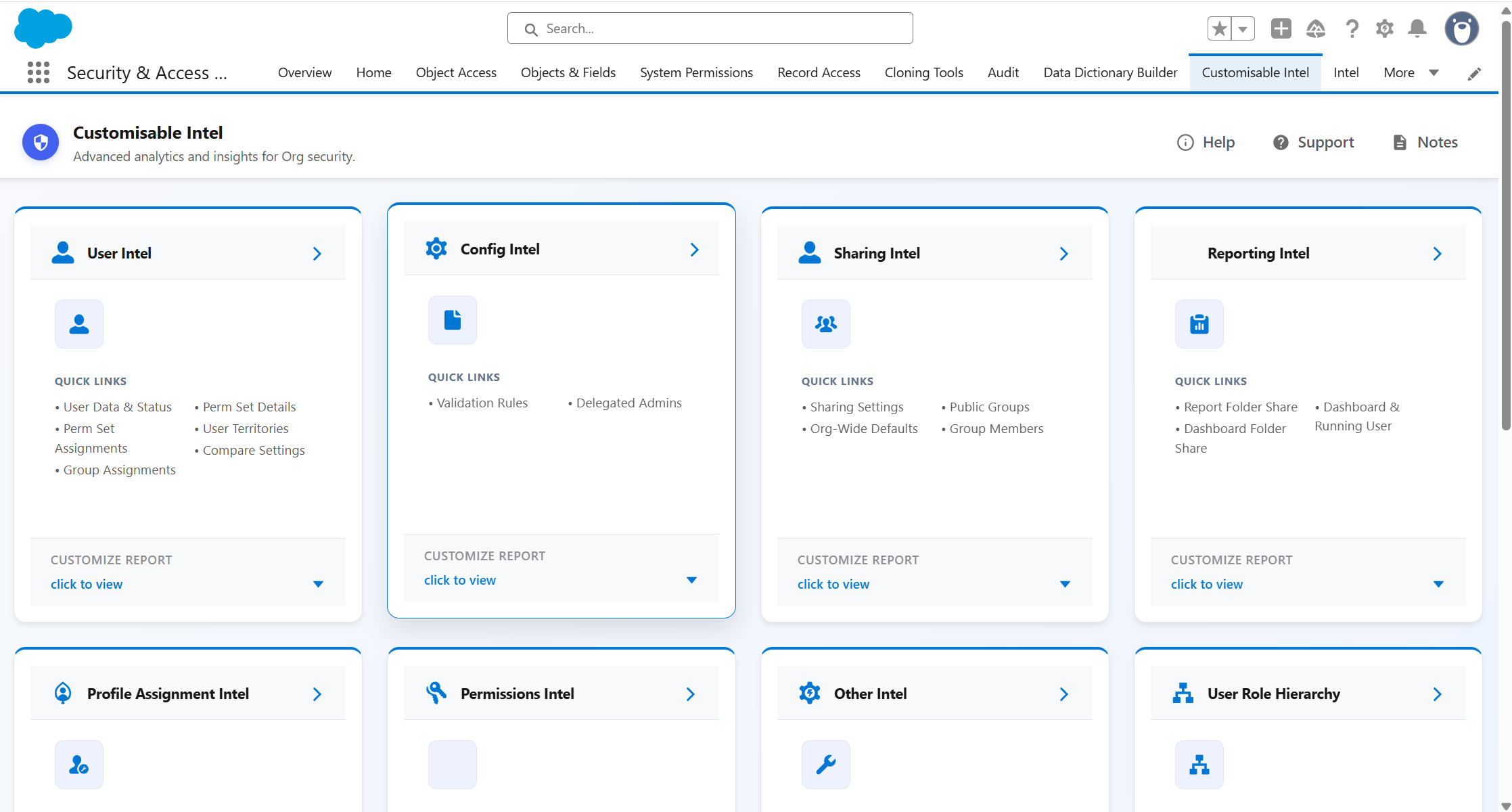
Task: Click the Other Intel wrench tile icon
Action: click(826, 765)
